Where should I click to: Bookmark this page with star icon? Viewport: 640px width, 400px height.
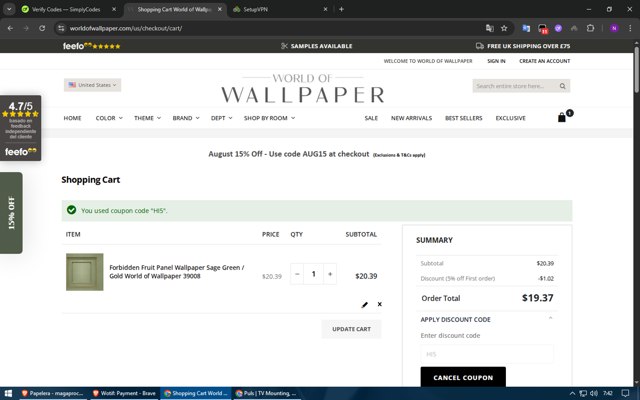[504, 28]
